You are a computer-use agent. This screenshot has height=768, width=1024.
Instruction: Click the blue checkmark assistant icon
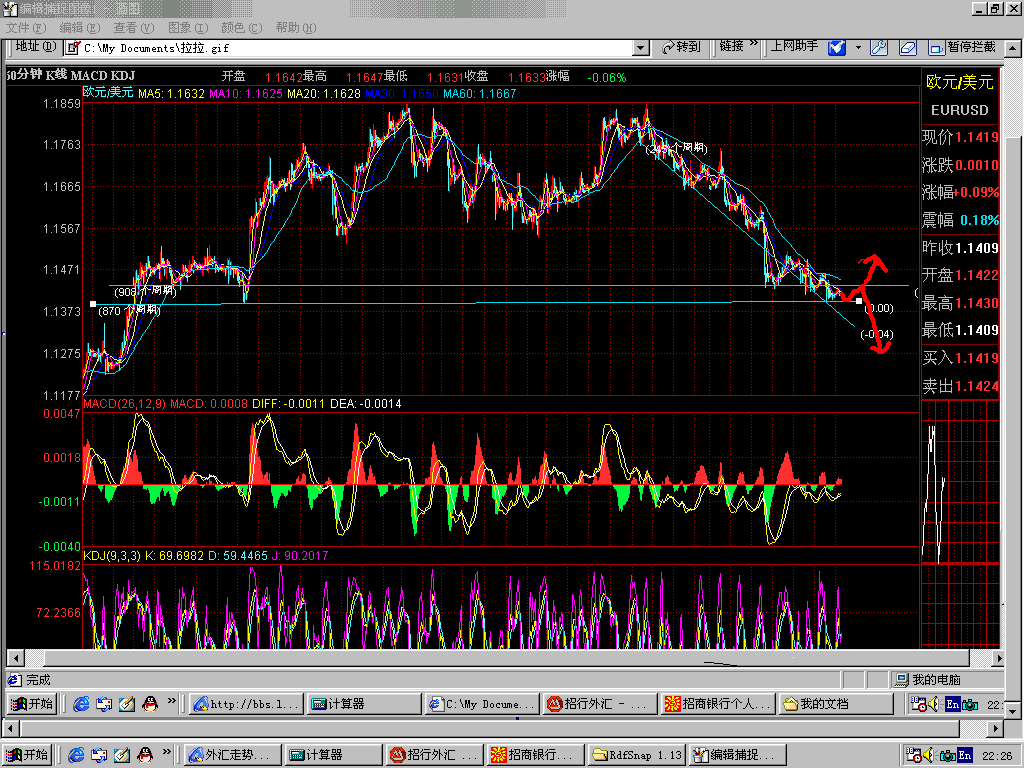pos(837,47)
